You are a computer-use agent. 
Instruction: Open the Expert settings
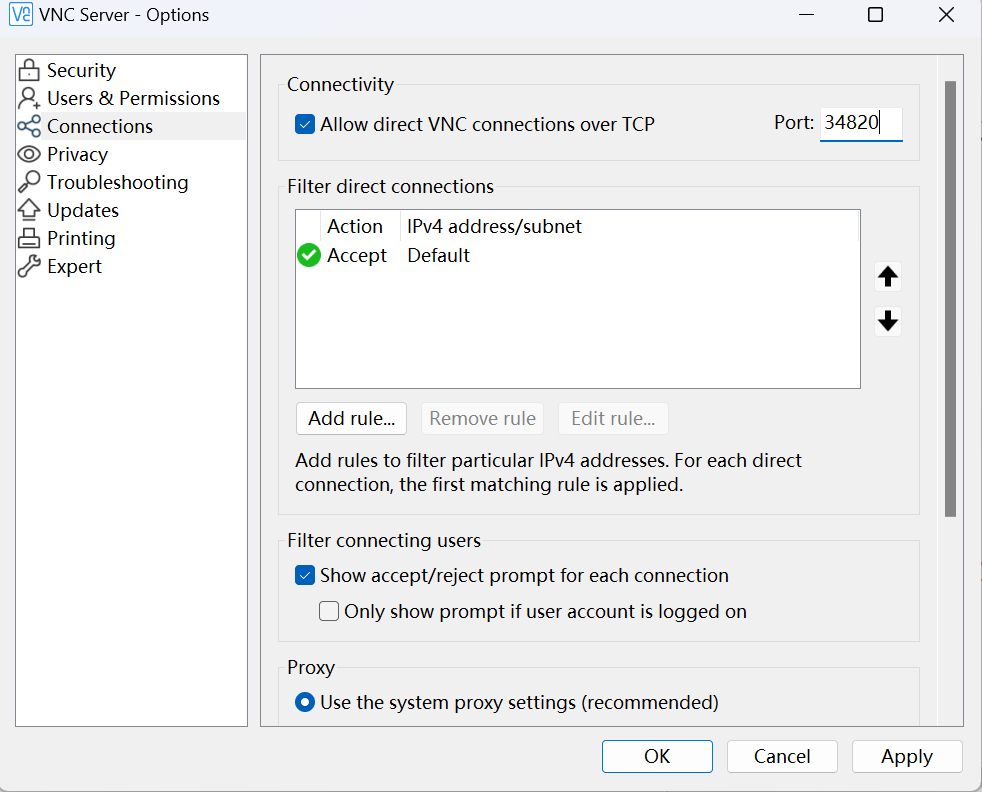click(75, 267)
